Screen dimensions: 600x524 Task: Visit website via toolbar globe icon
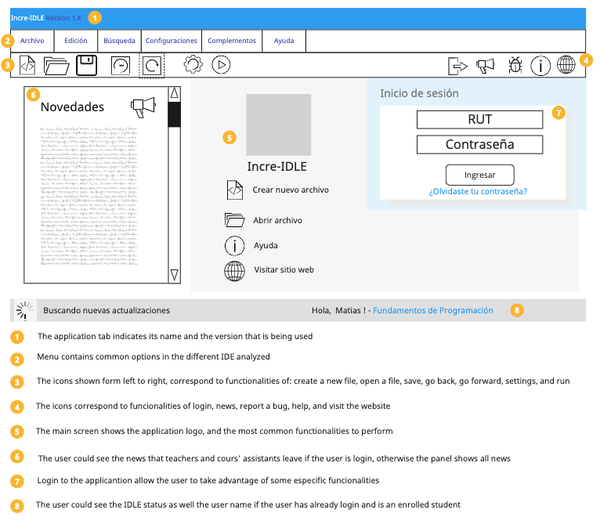point(566,64)
